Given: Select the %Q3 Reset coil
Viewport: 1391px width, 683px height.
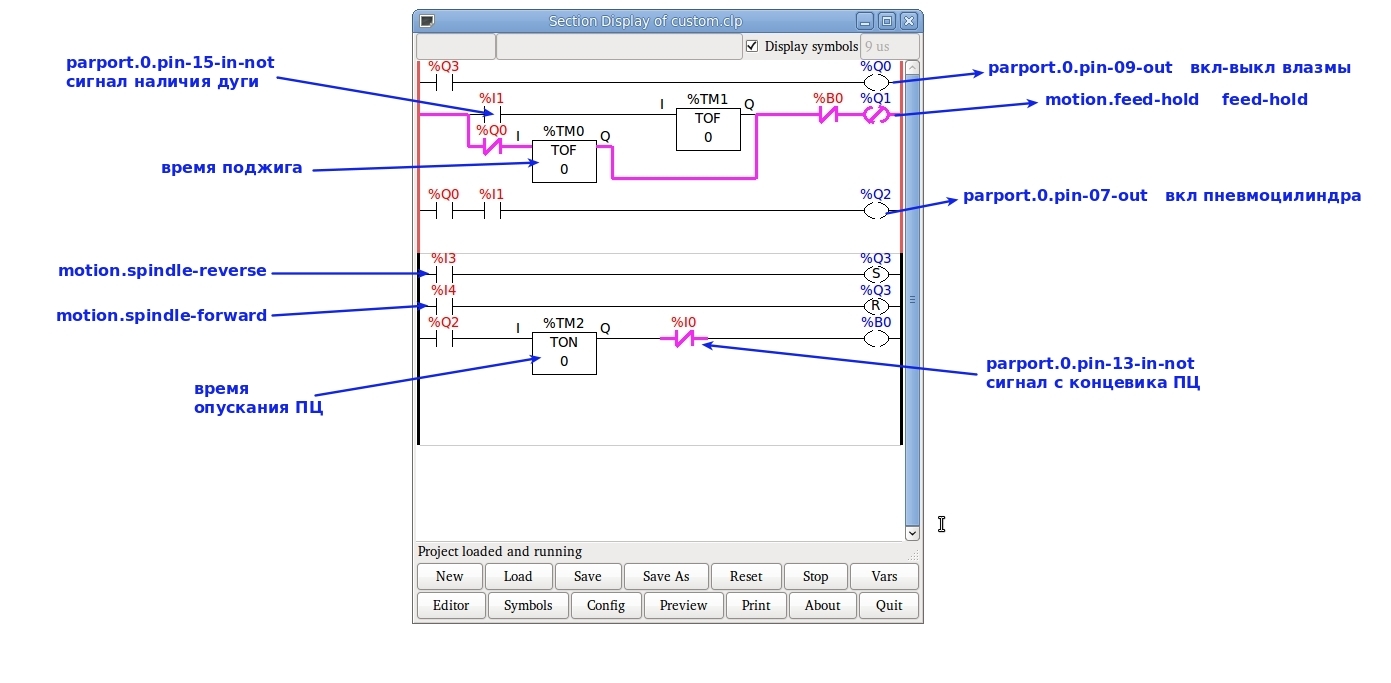Looking at the screenshot, I should click(876, 306).
